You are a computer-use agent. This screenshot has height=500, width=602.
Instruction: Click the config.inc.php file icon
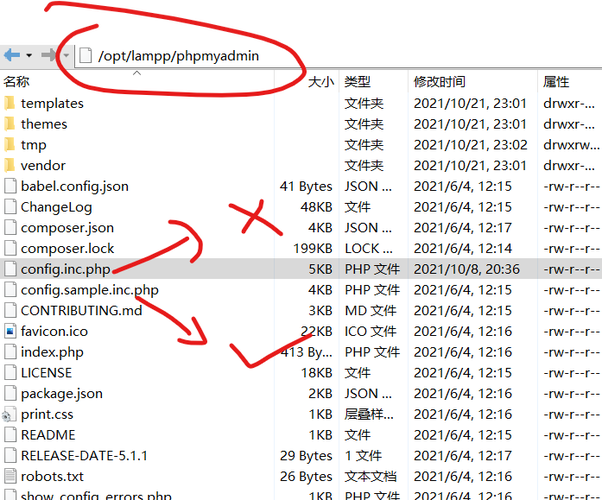(10, 269)
